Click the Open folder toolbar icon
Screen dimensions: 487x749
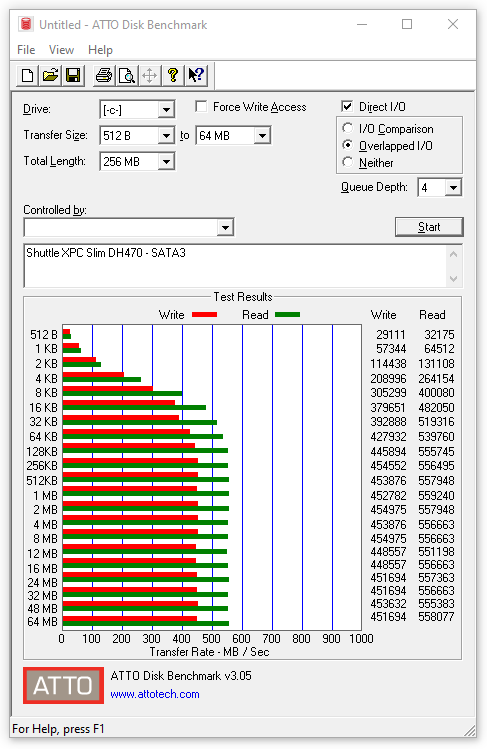click(x=50, y=75)
